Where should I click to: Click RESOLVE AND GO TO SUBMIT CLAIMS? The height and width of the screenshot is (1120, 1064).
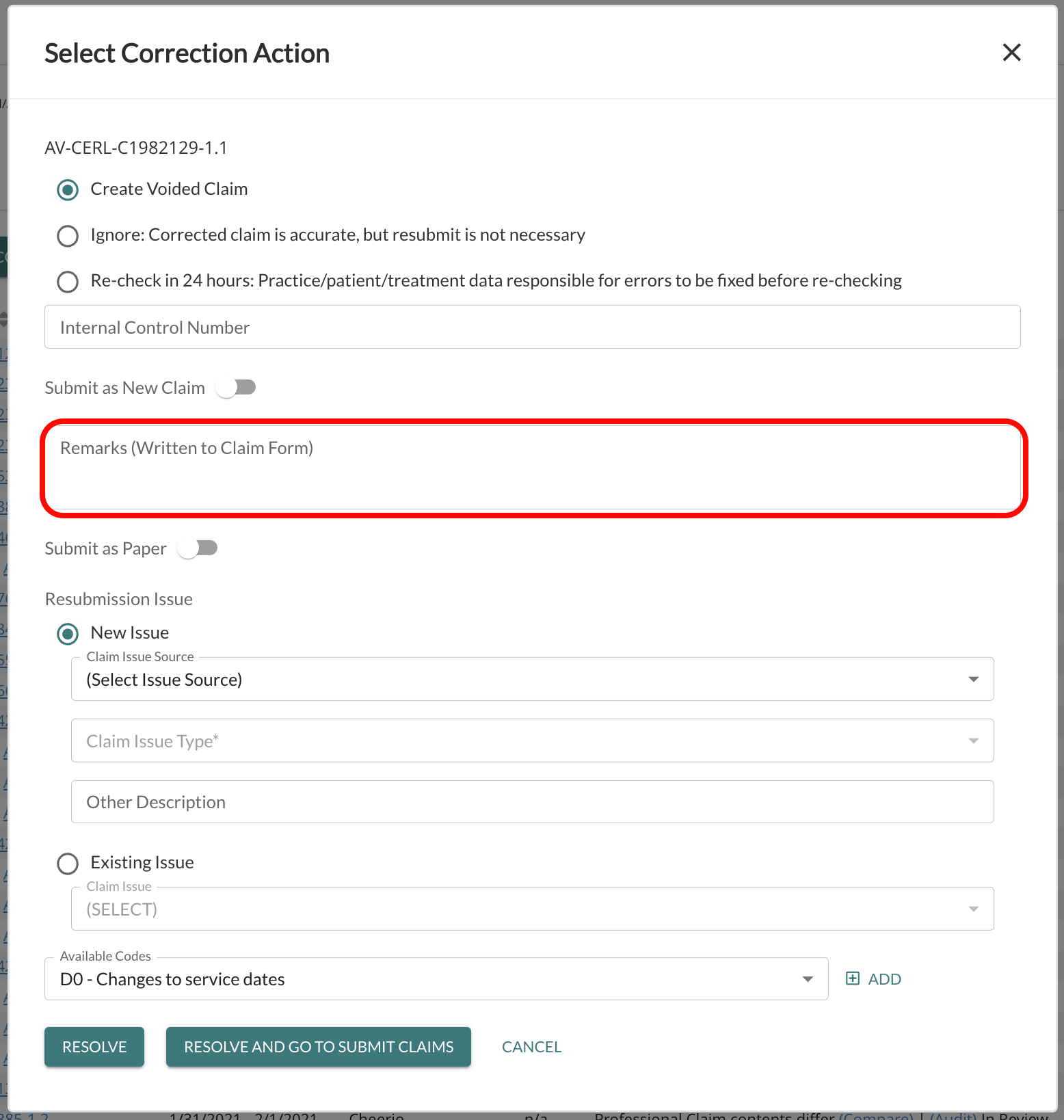point(318,1046)
